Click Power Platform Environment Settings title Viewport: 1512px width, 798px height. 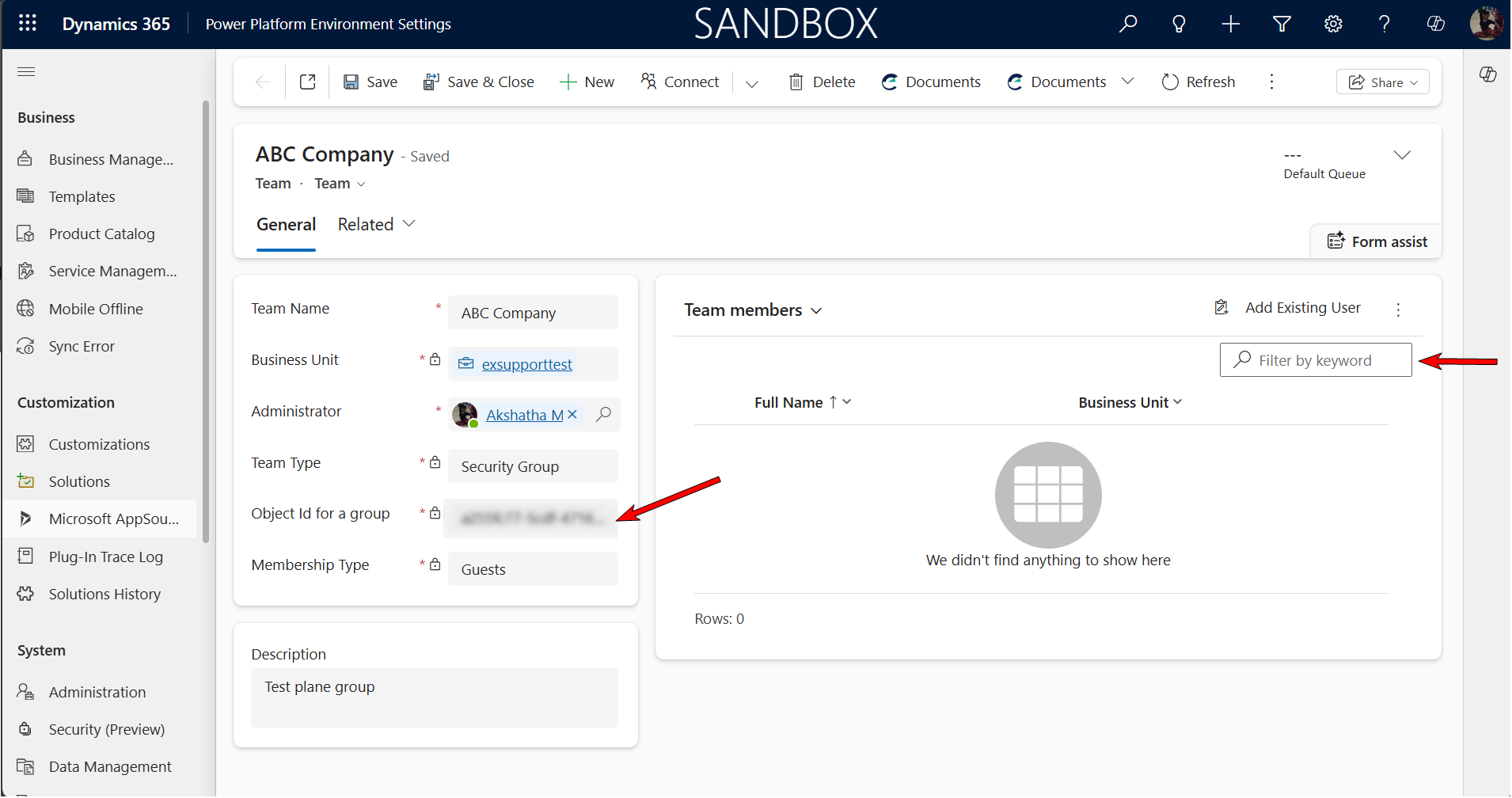(329, 24)
